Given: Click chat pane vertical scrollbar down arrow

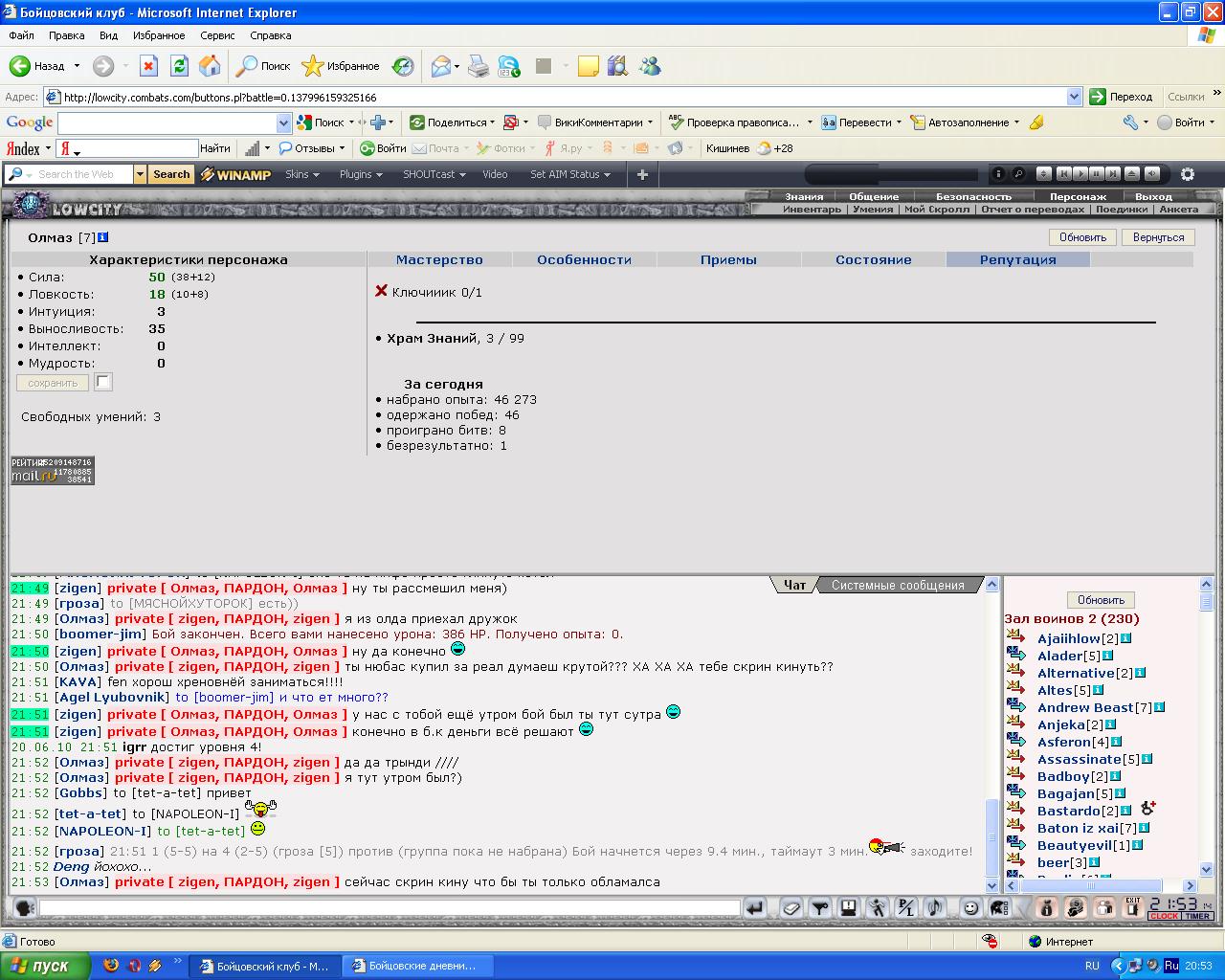Looking at the screenshot, I should click(x=992, y=886).
